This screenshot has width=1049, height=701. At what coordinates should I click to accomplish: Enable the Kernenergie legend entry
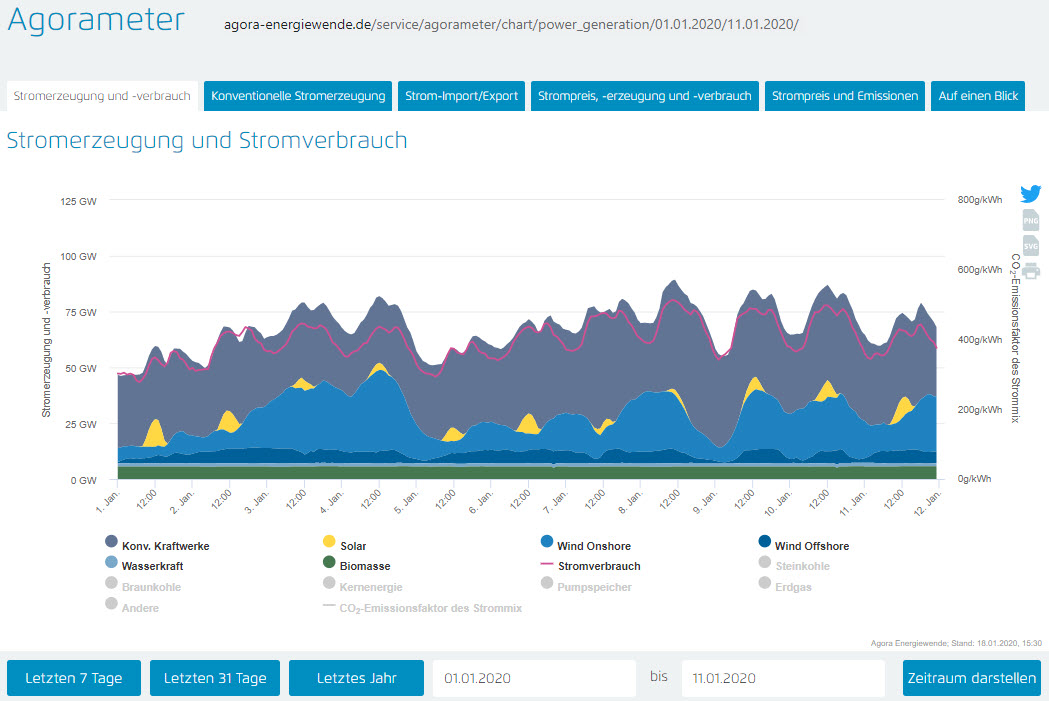coord(371,587)
